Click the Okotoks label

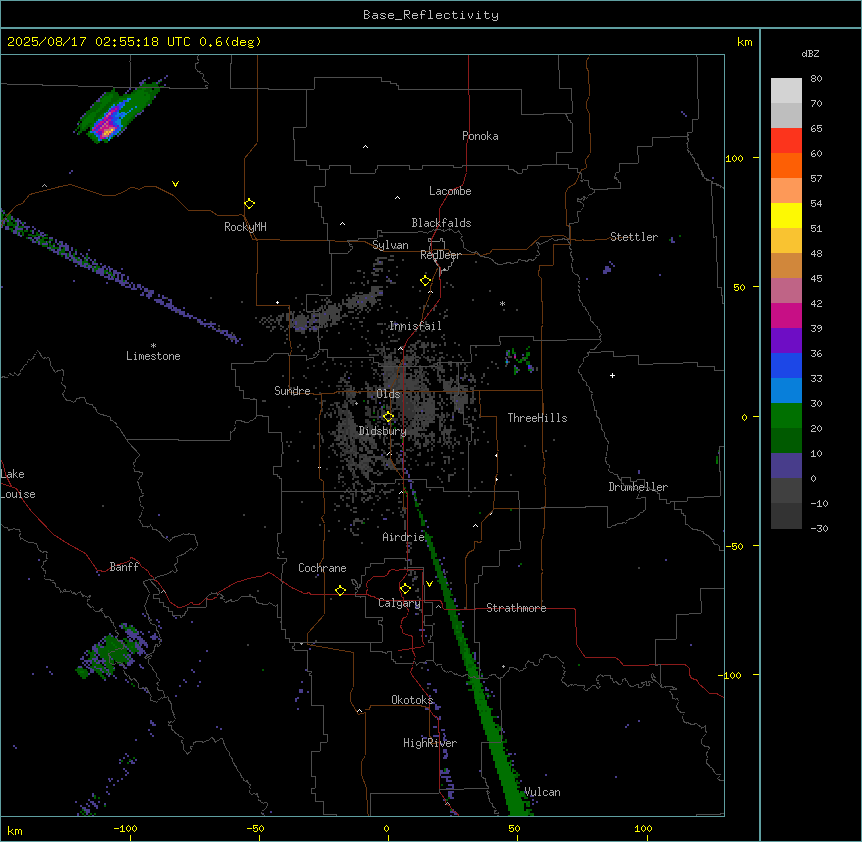click(x=412, y=700)
